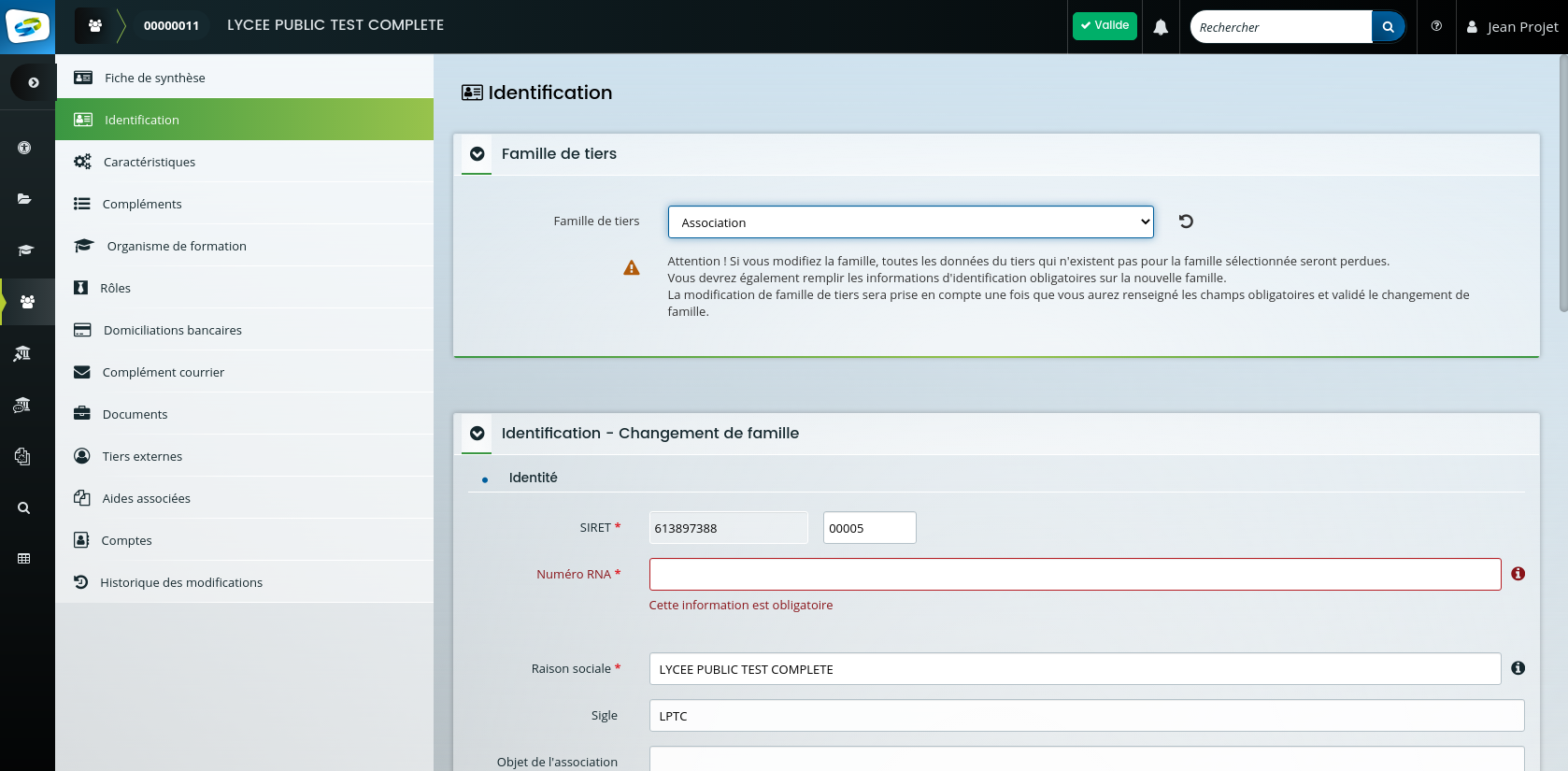1568x771 pixels.
Task: Click the red info icon beside Numéro RNA
Action: click(x=1518, y=574)
